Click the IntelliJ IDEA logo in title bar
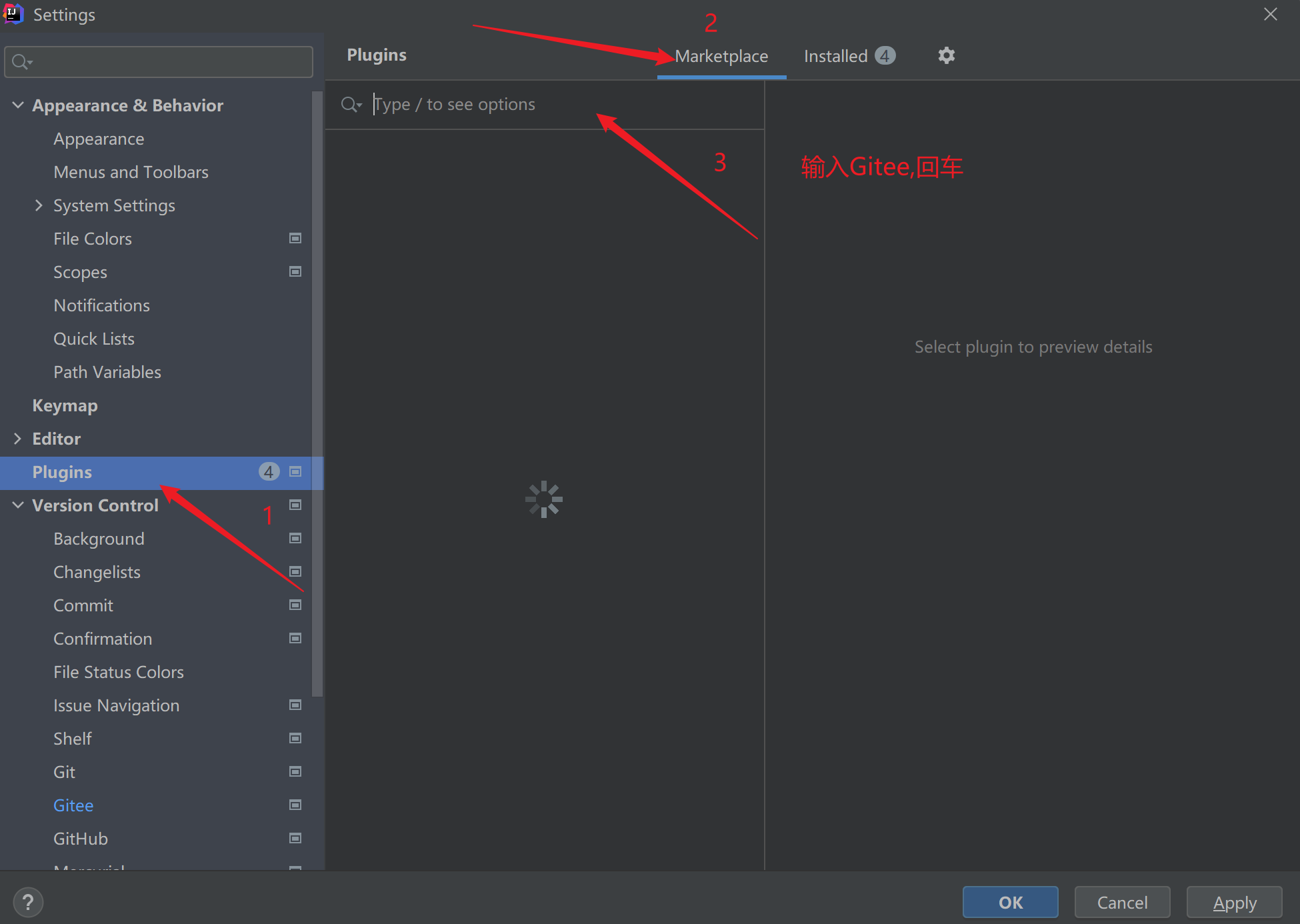This screenshot has height=924, width=1300. pos(13,14)
